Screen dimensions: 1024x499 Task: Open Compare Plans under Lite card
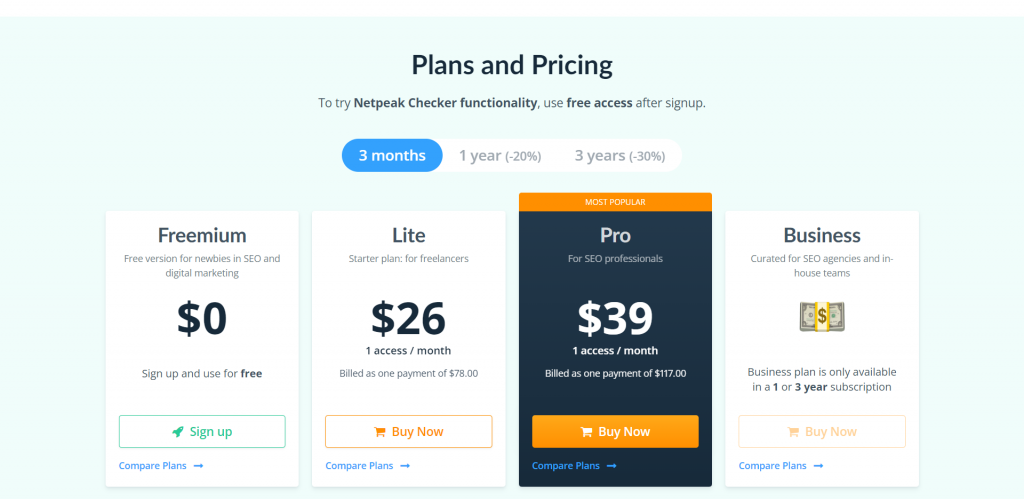359,466
